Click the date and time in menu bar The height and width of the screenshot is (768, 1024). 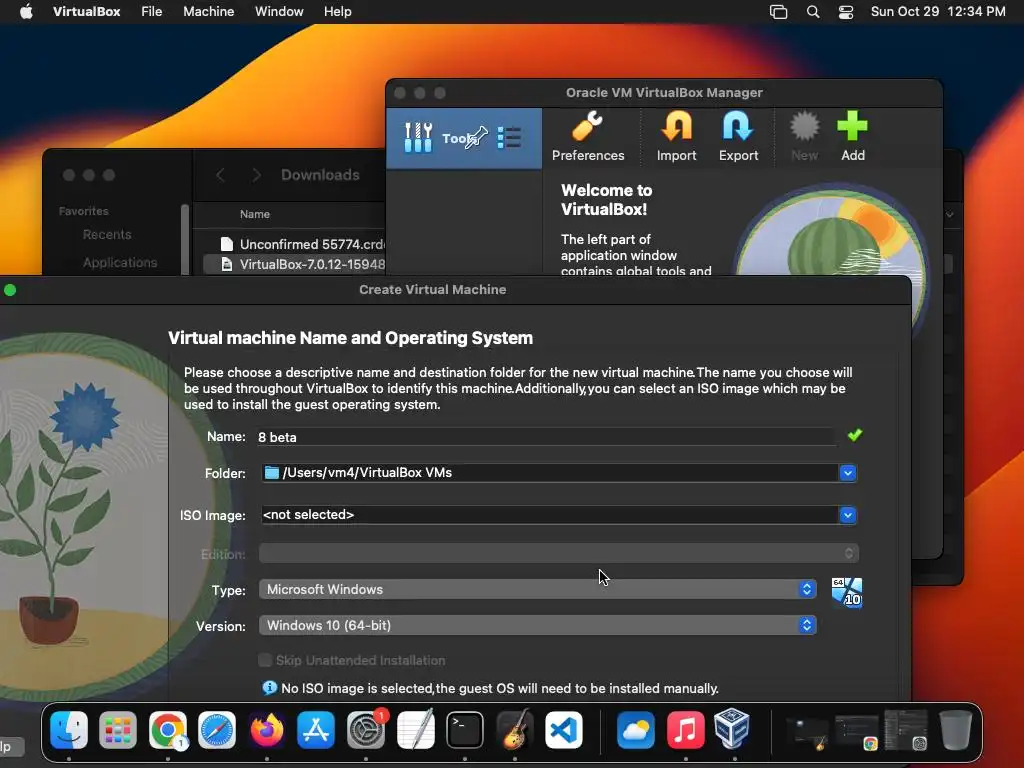938,12
